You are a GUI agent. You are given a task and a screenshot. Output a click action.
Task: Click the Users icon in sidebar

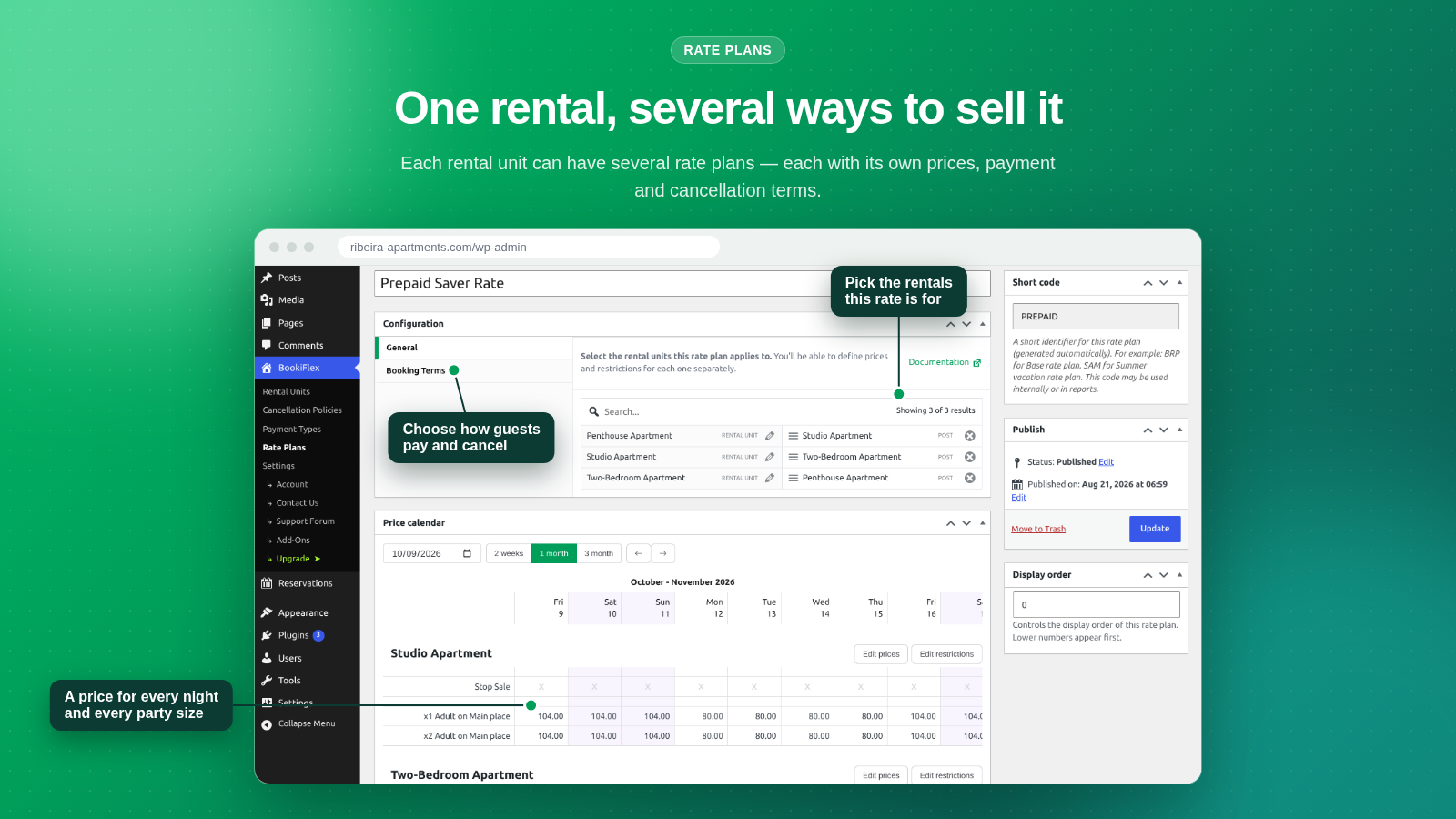267,658
